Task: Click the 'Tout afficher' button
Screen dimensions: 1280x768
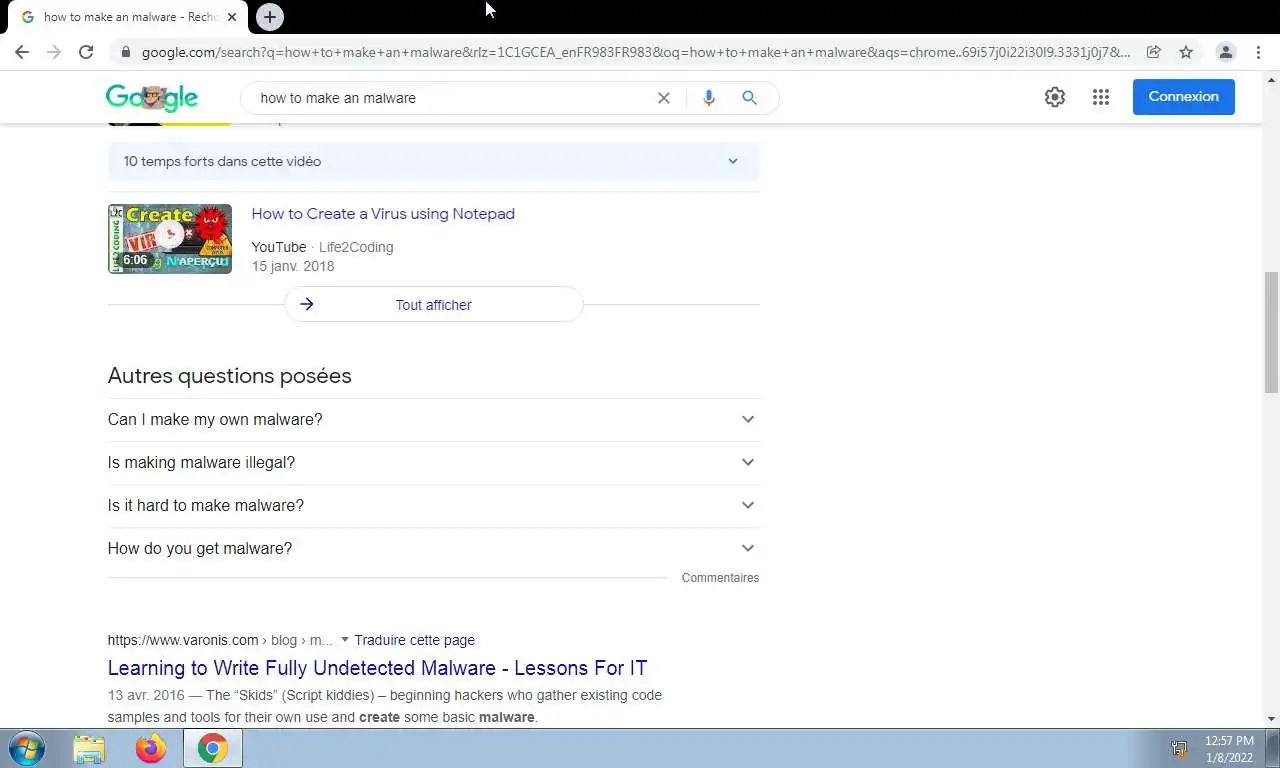Action: click(433, 305)
